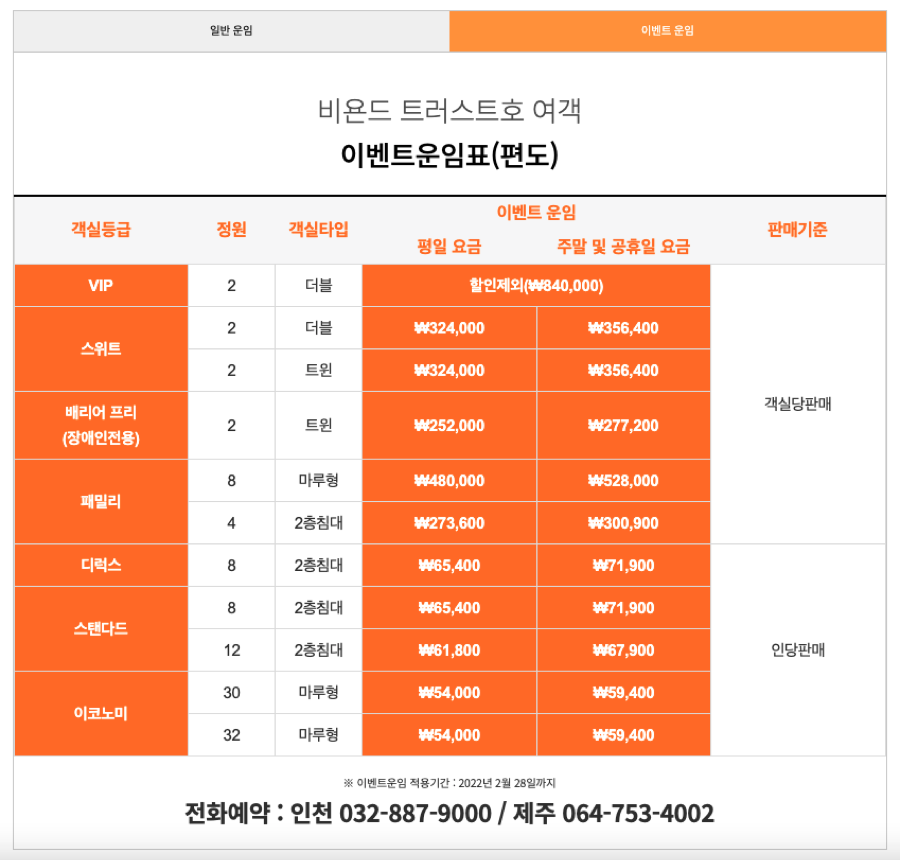Click the 주말 및 공휴일 요금 header
Viewport: 900px width, 860px height.
(623, 247)
